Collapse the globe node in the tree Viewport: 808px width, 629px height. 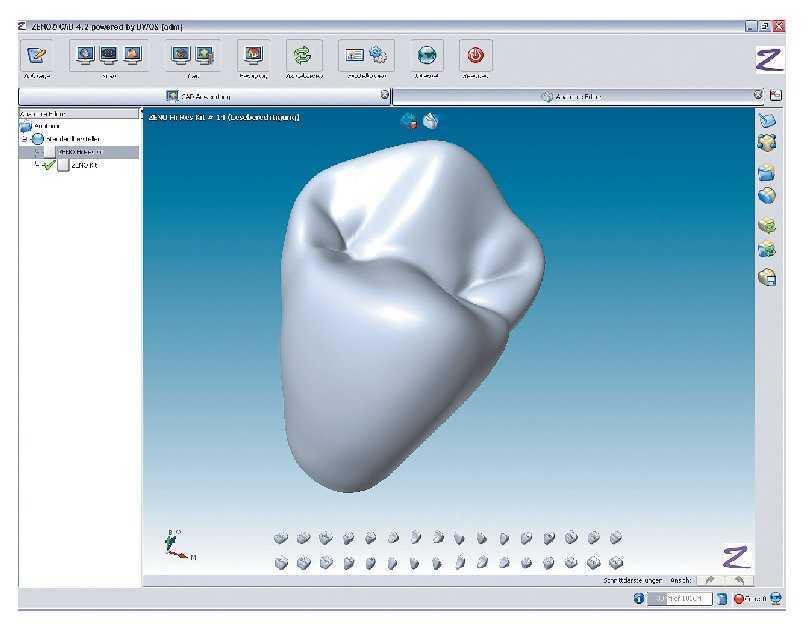pos(26,139)
